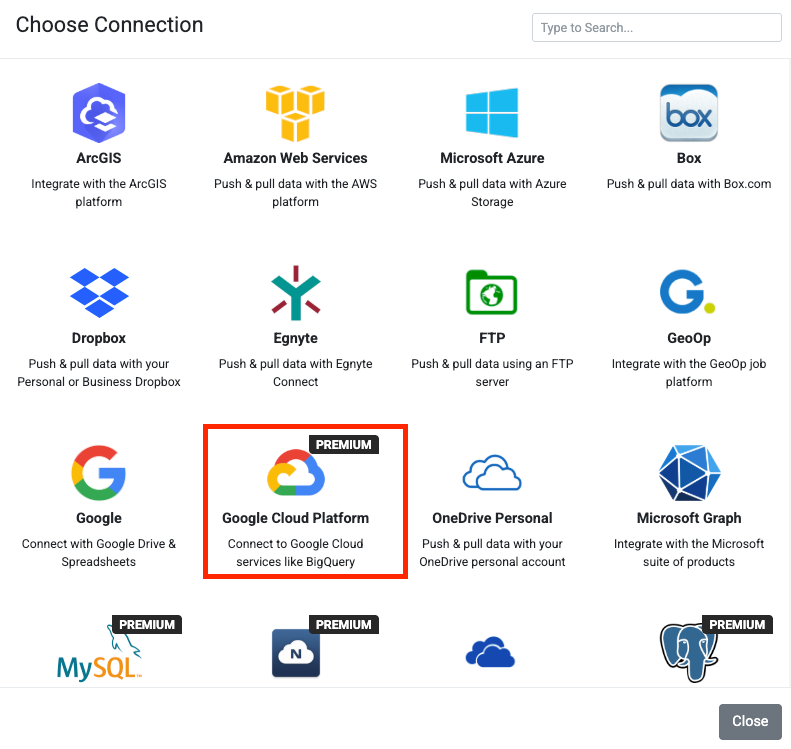
Task: Click the Egnyte title text
Action: pos(296,338)
